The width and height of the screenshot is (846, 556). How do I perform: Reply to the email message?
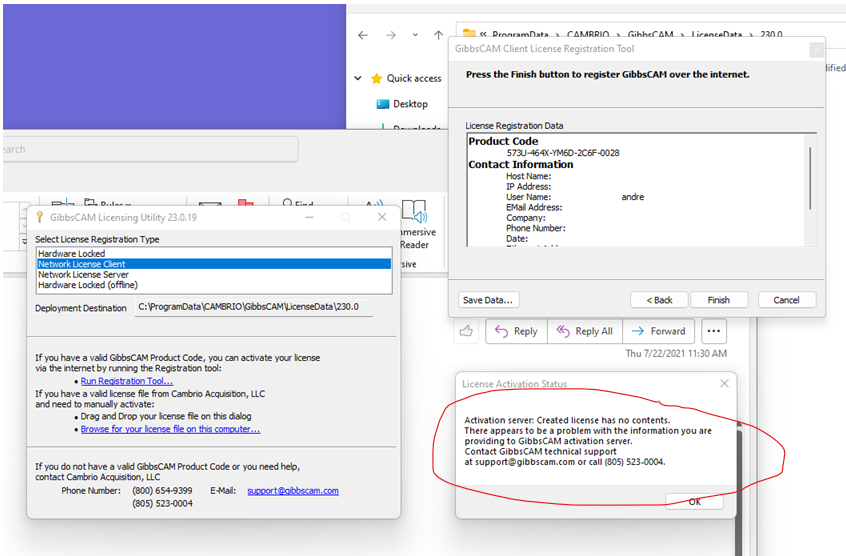[516, 331]
